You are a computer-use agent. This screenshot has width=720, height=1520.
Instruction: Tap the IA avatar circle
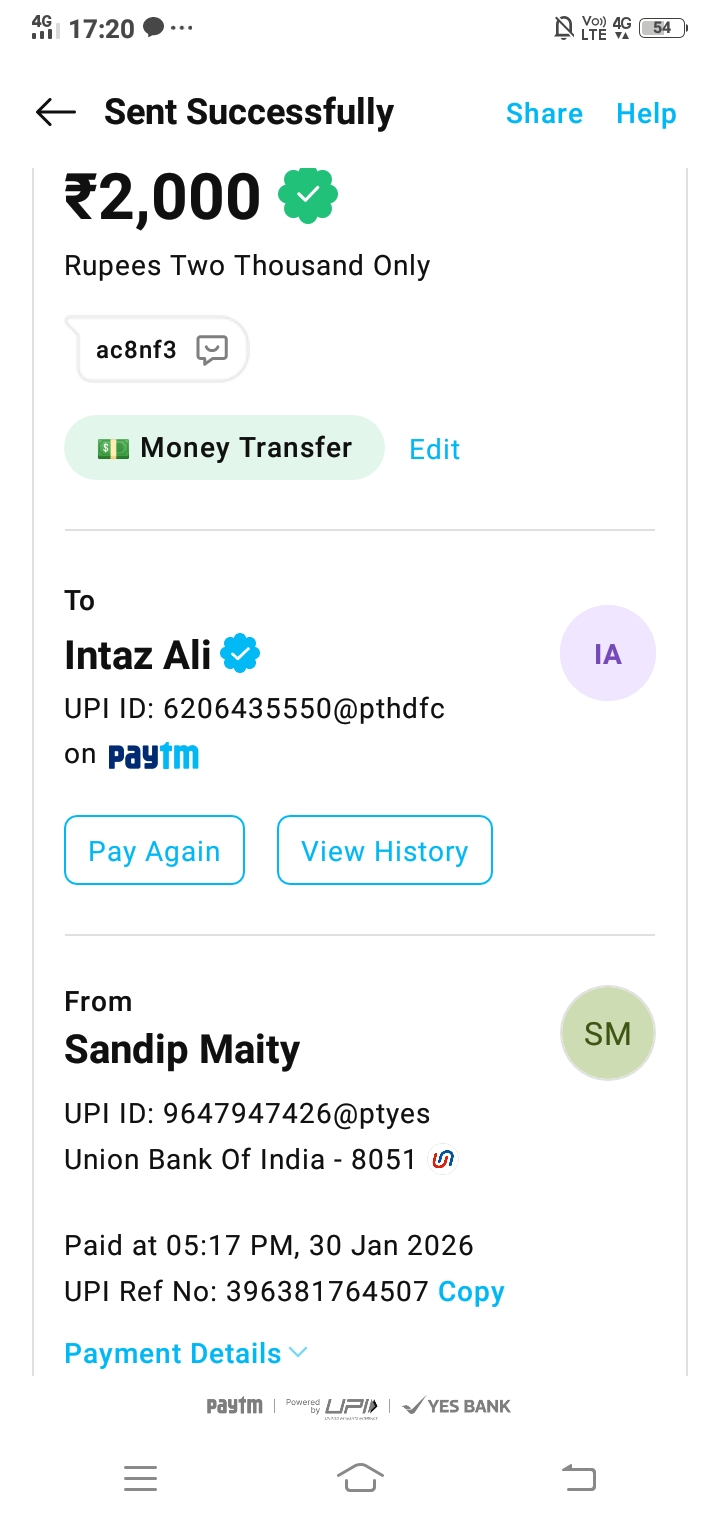coord(607,654)
